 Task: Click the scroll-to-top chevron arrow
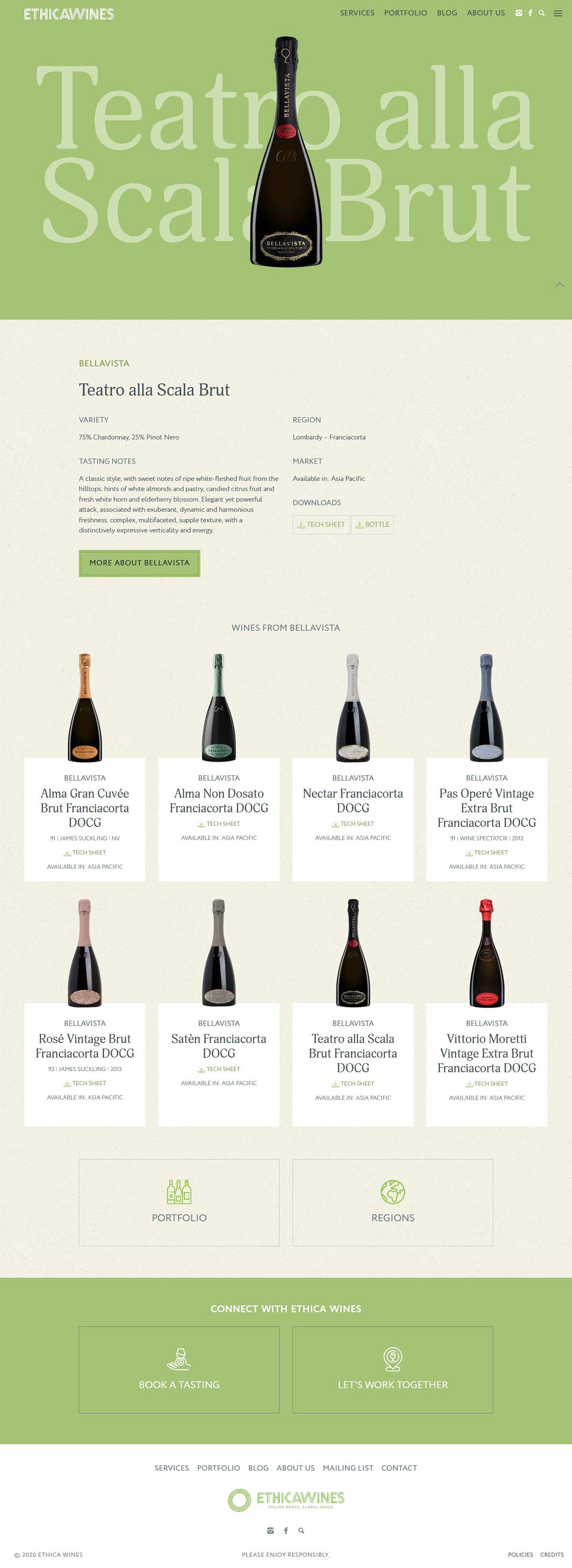coord(559,284)
